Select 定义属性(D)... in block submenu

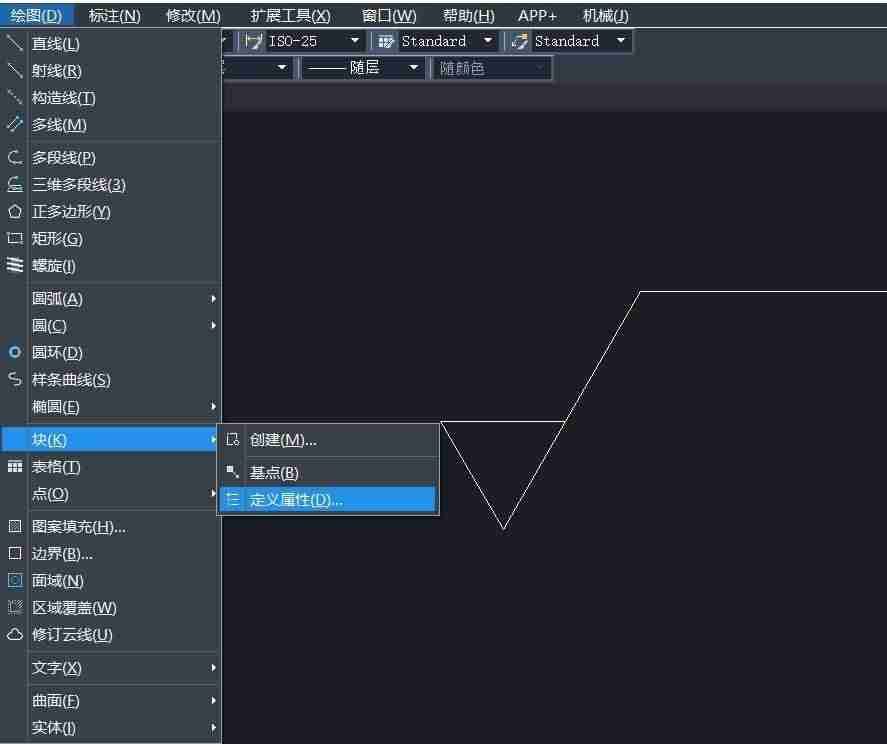pyautogui.click(x=328, y=500)
